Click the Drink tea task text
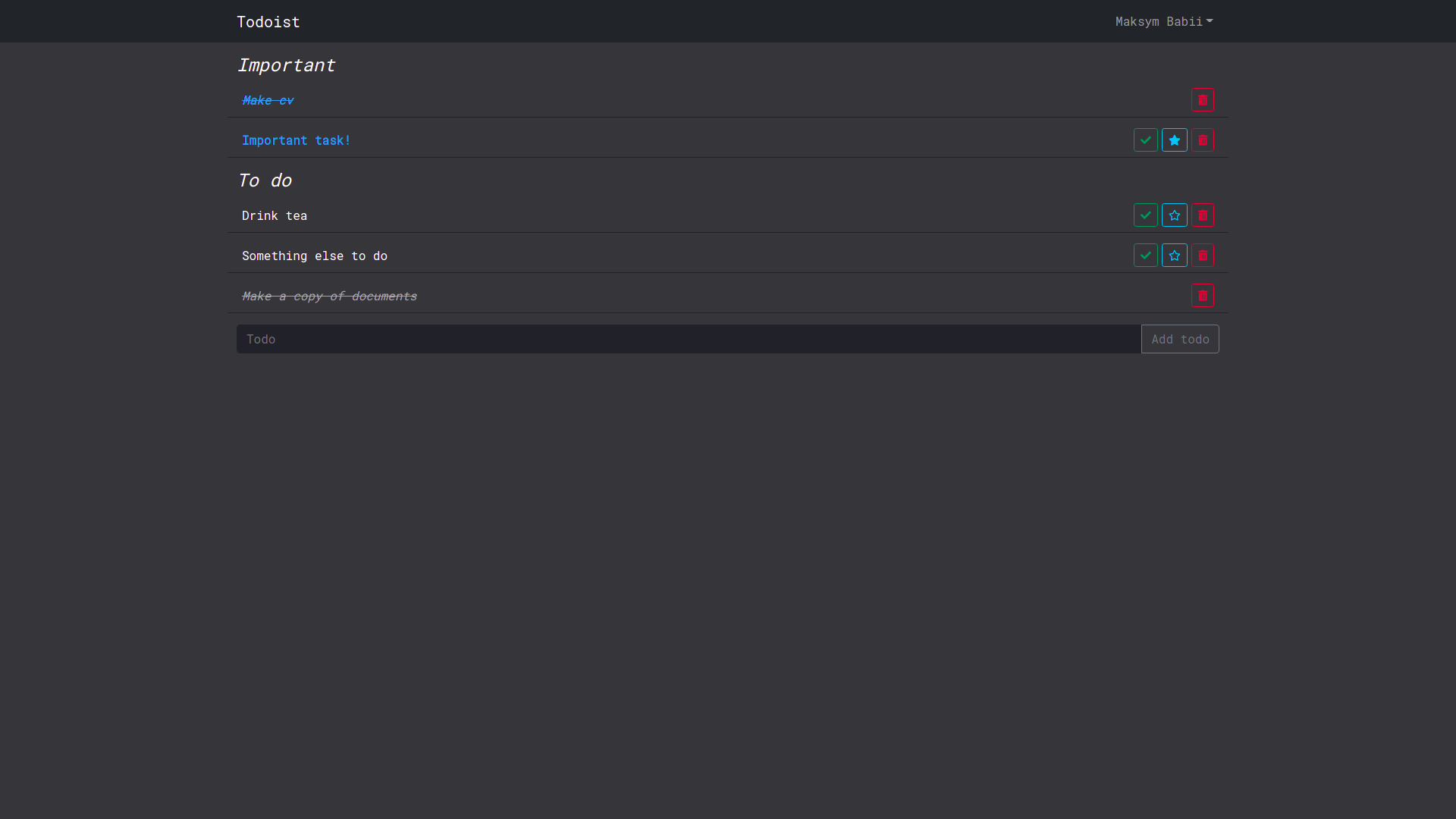Viewport: 1456px width, 819px height. click(x=274, y=215)
